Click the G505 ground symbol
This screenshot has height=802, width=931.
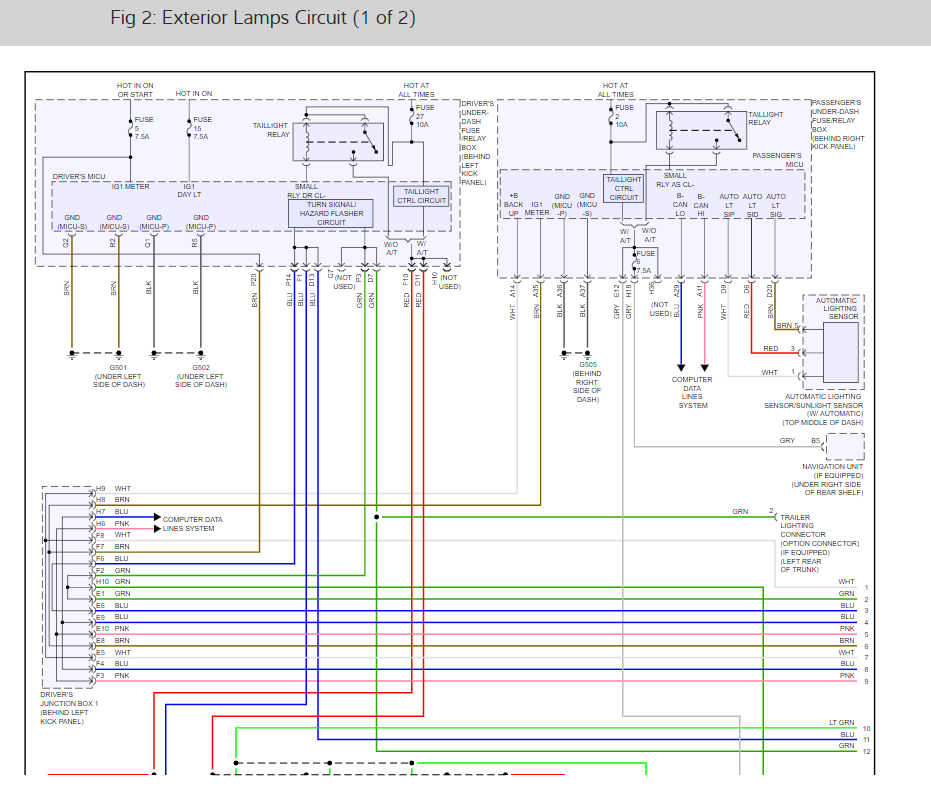pos(587,355)
